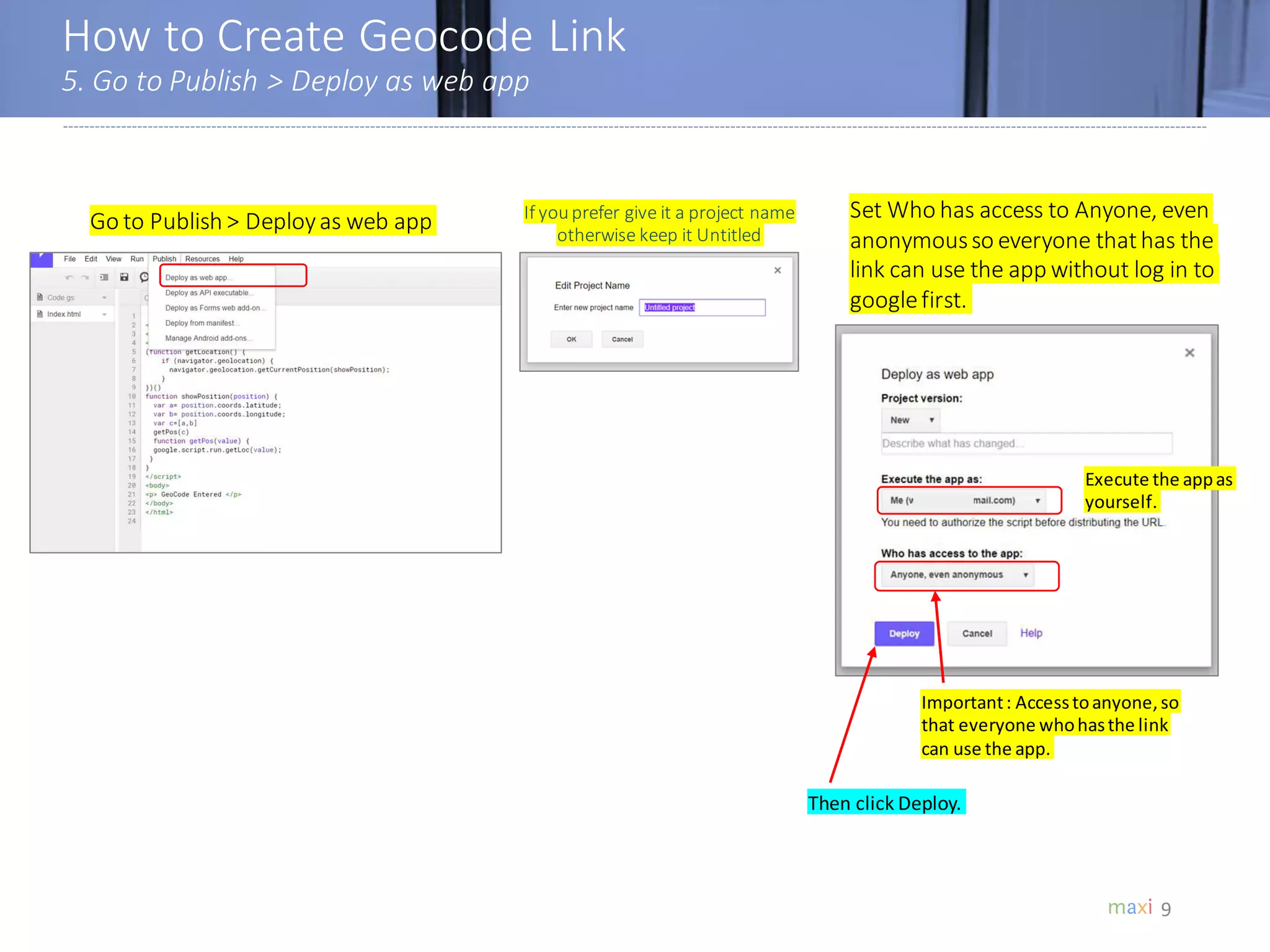
Task: Click Cancel in Deploy as web app dialog
Action: tap(977, 633)
